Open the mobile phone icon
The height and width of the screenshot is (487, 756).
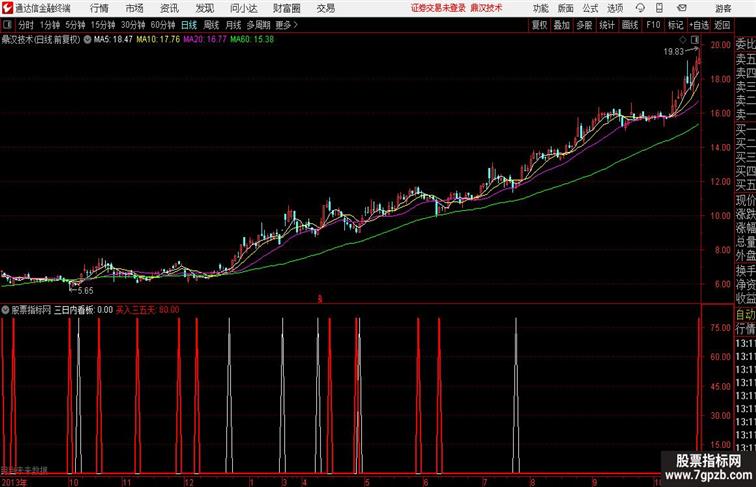[659, 8]
